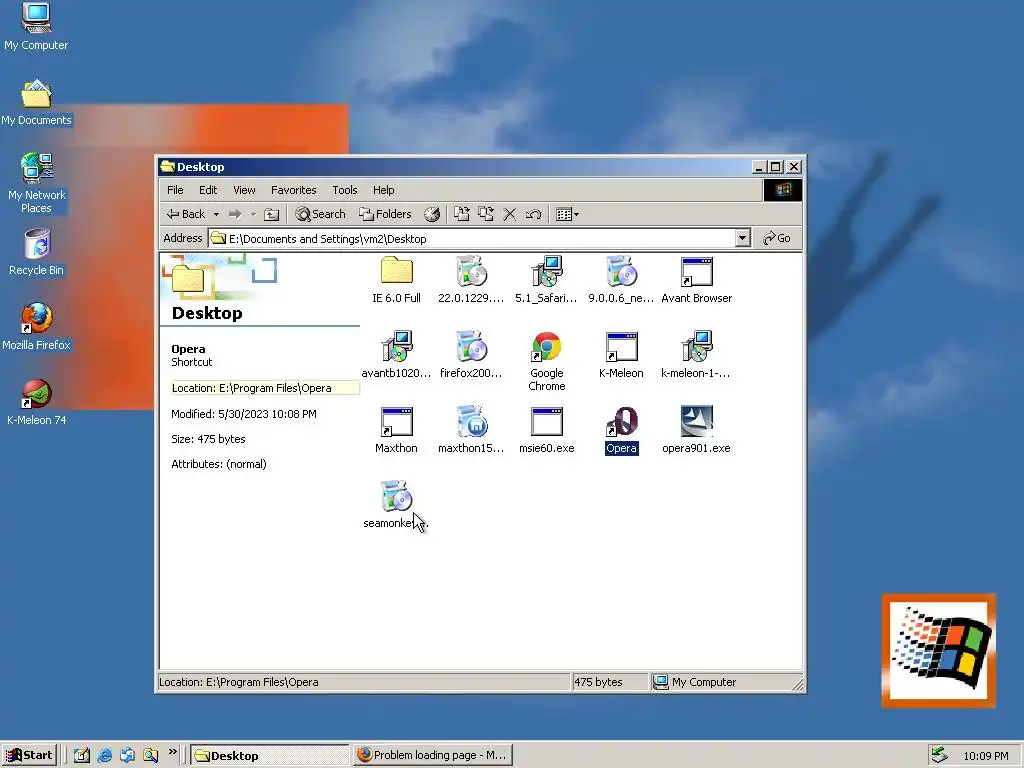Open the Help menu
This screenshot has width=1024, height=768.
[x=383, y=190]
